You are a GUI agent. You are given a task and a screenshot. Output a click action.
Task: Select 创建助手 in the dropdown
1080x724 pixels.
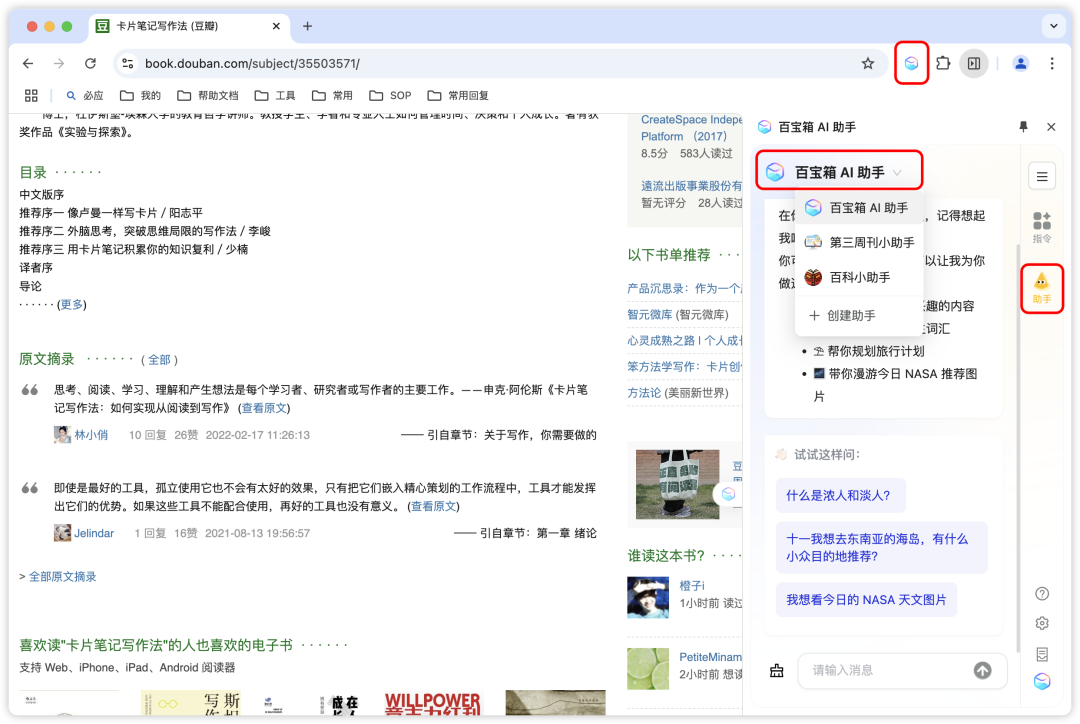859,316
